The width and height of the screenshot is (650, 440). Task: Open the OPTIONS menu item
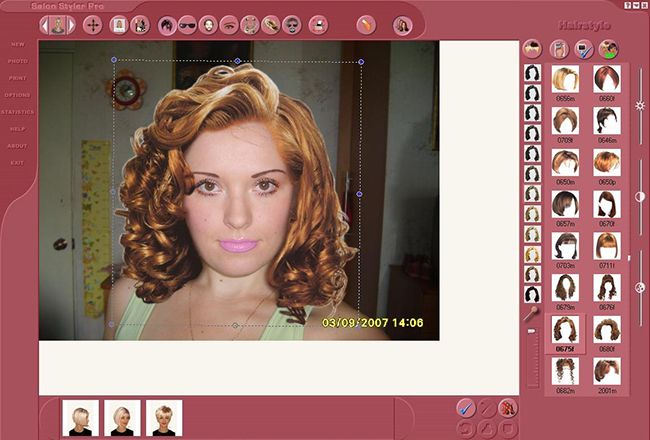(x=18, y=95)
